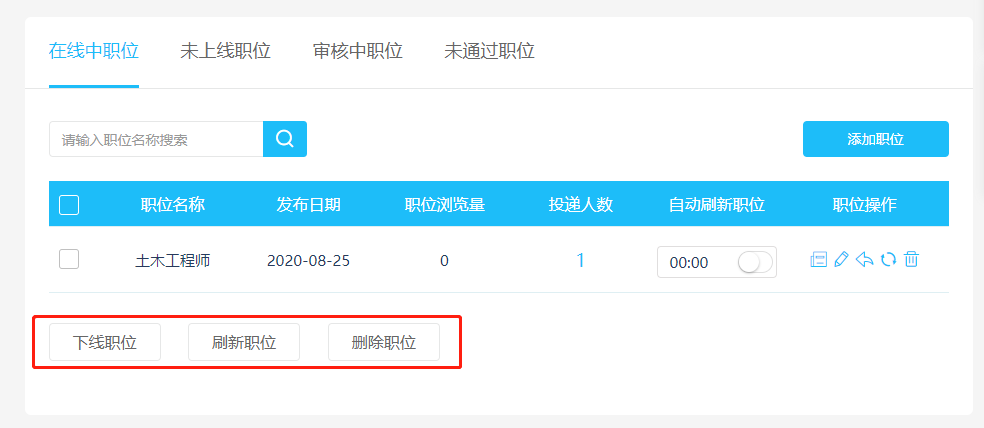Open the 00:00 auto-refresh time picker
Screen dimensions: 984x428
point(690,263)
